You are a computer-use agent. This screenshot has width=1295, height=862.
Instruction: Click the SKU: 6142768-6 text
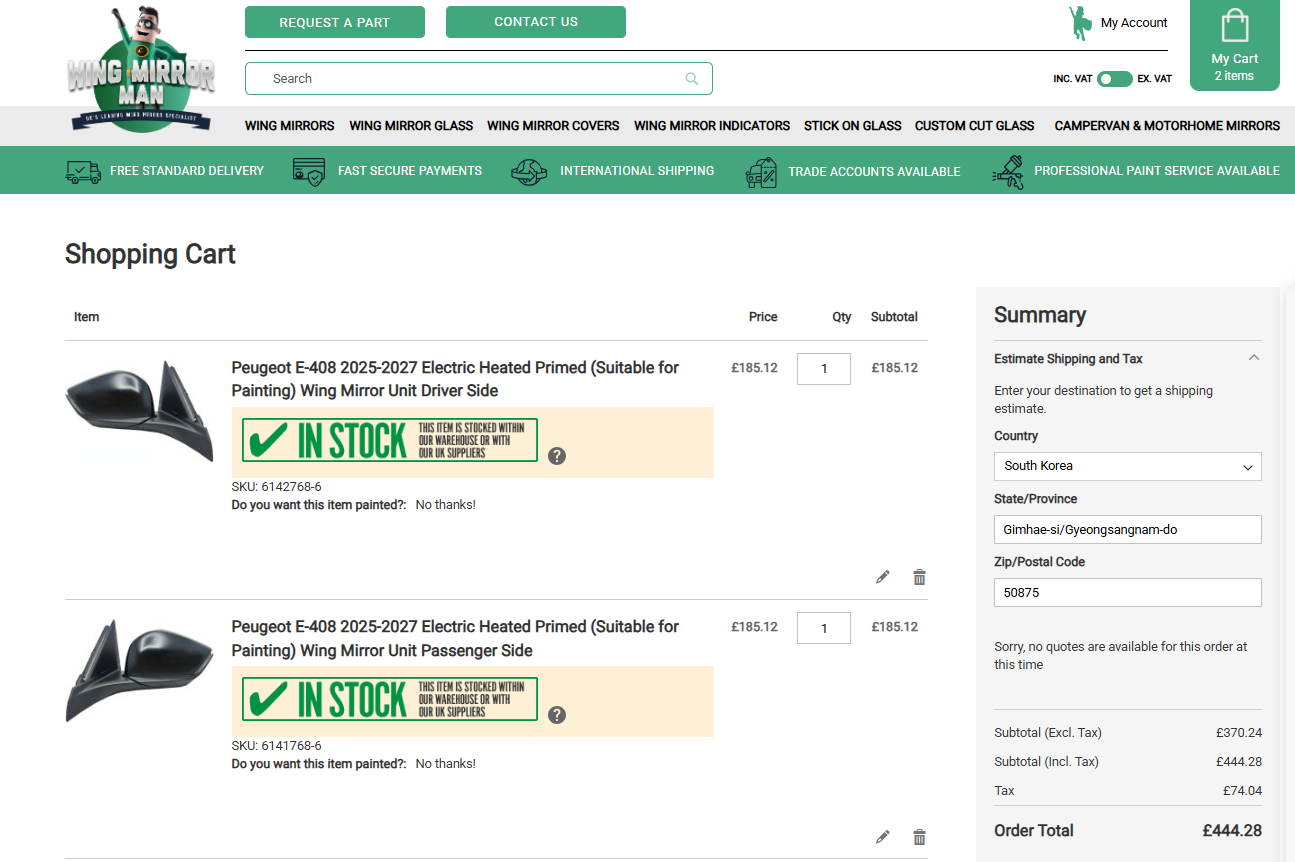[x=277, y=487]
